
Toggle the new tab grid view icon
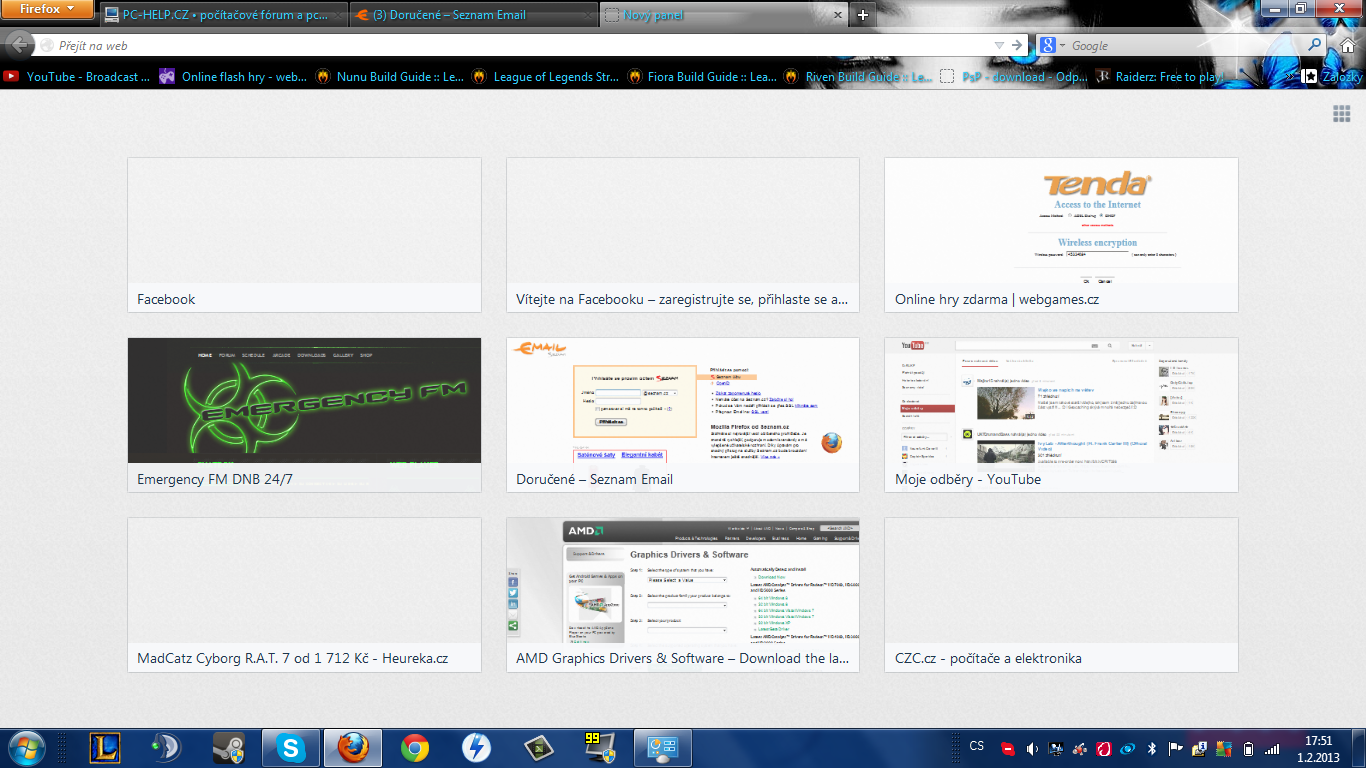(1342, 114)
